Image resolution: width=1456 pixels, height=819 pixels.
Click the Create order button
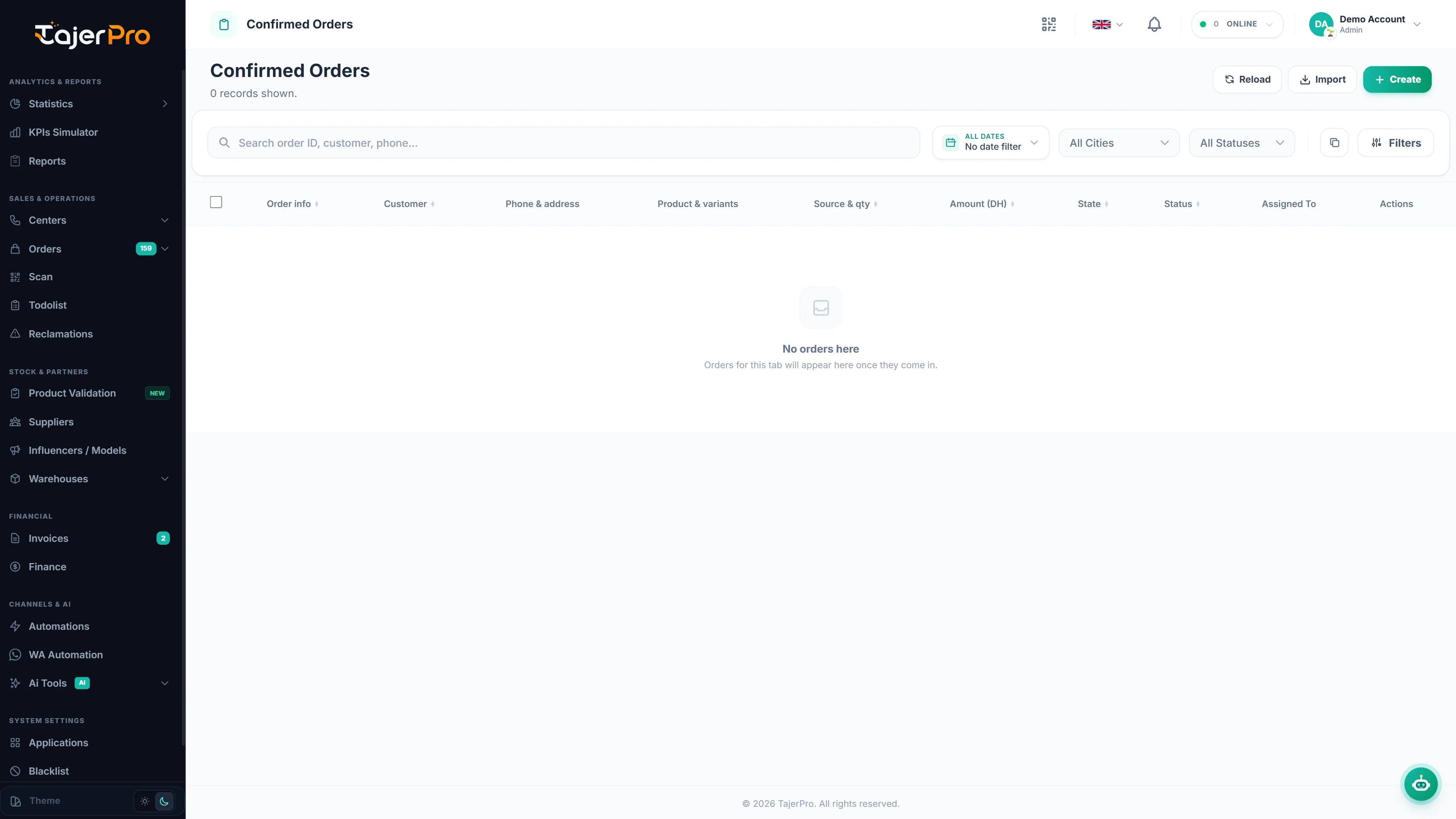1397,80
